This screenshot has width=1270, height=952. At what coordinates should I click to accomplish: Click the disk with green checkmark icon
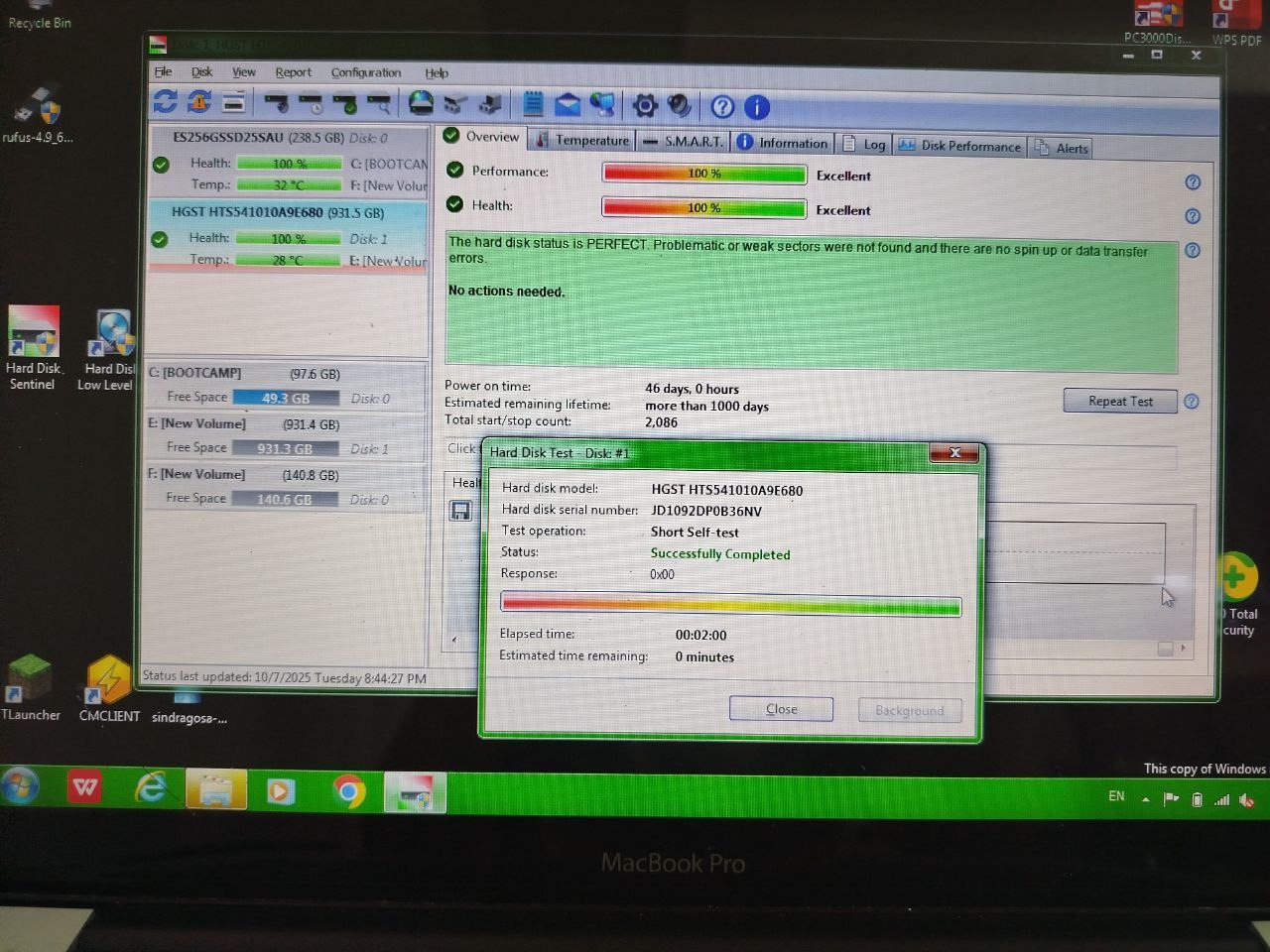pyautogui.click(x=344, y=103)
